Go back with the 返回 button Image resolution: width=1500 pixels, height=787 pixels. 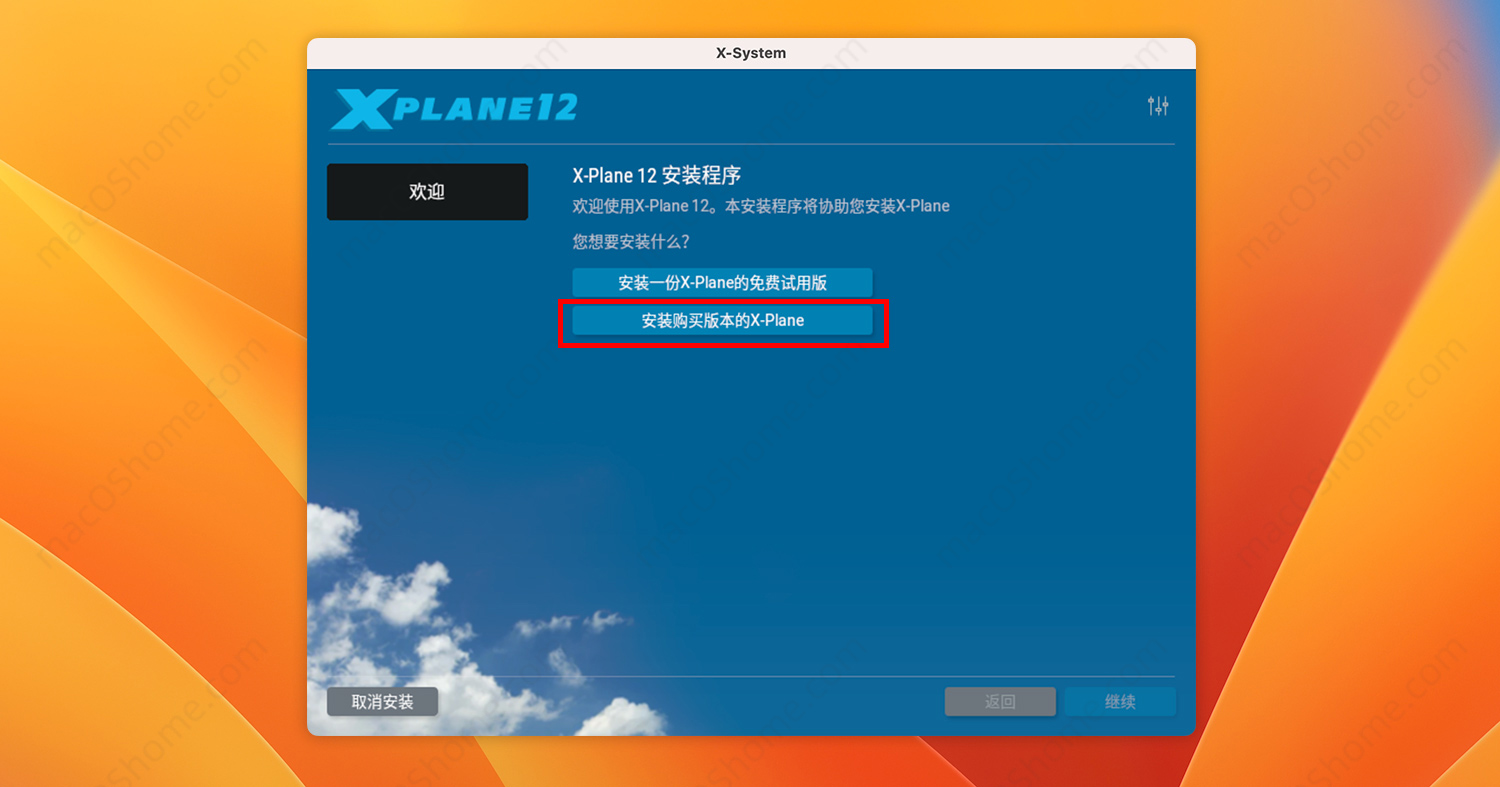coord(1000,702)
